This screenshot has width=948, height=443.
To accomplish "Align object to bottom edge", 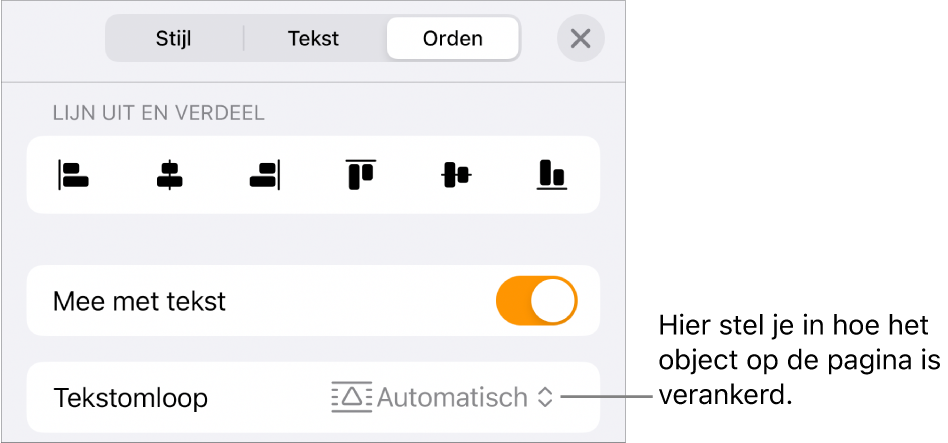I will 551,176.
